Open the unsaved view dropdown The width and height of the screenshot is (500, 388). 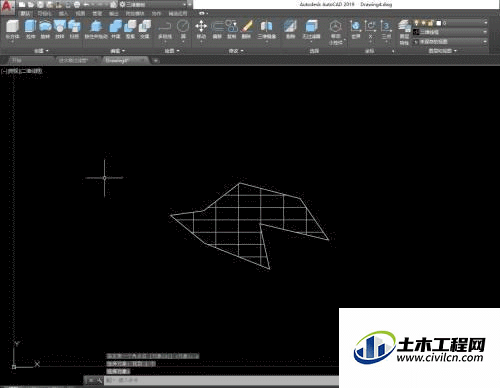click(450, 42)
